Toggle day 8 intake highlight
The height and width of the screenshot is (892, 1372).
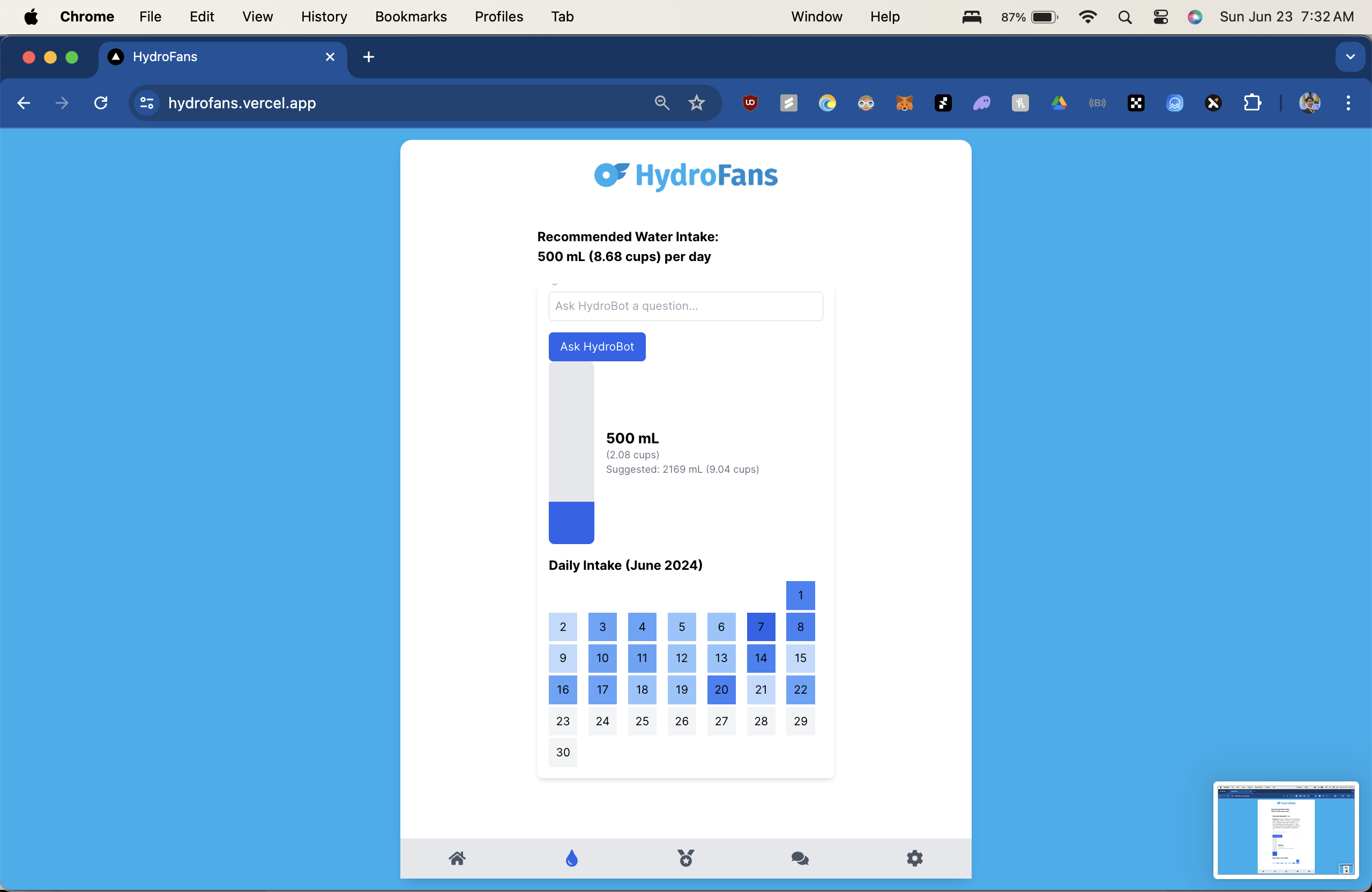[800, 627]
